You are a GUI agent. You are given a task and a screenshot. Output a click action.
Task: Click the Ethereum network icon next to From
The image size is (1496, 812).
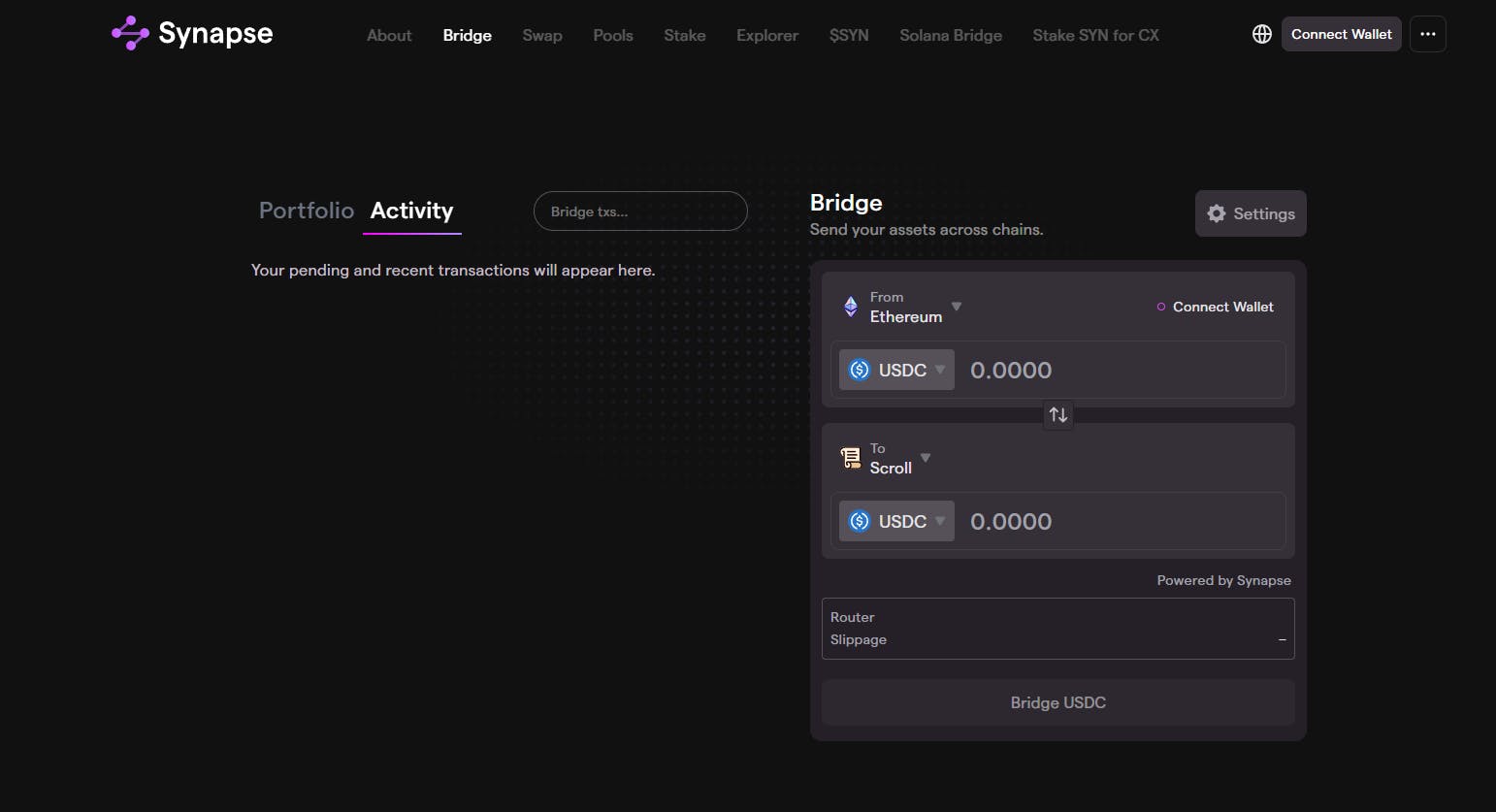pos(849,306)
